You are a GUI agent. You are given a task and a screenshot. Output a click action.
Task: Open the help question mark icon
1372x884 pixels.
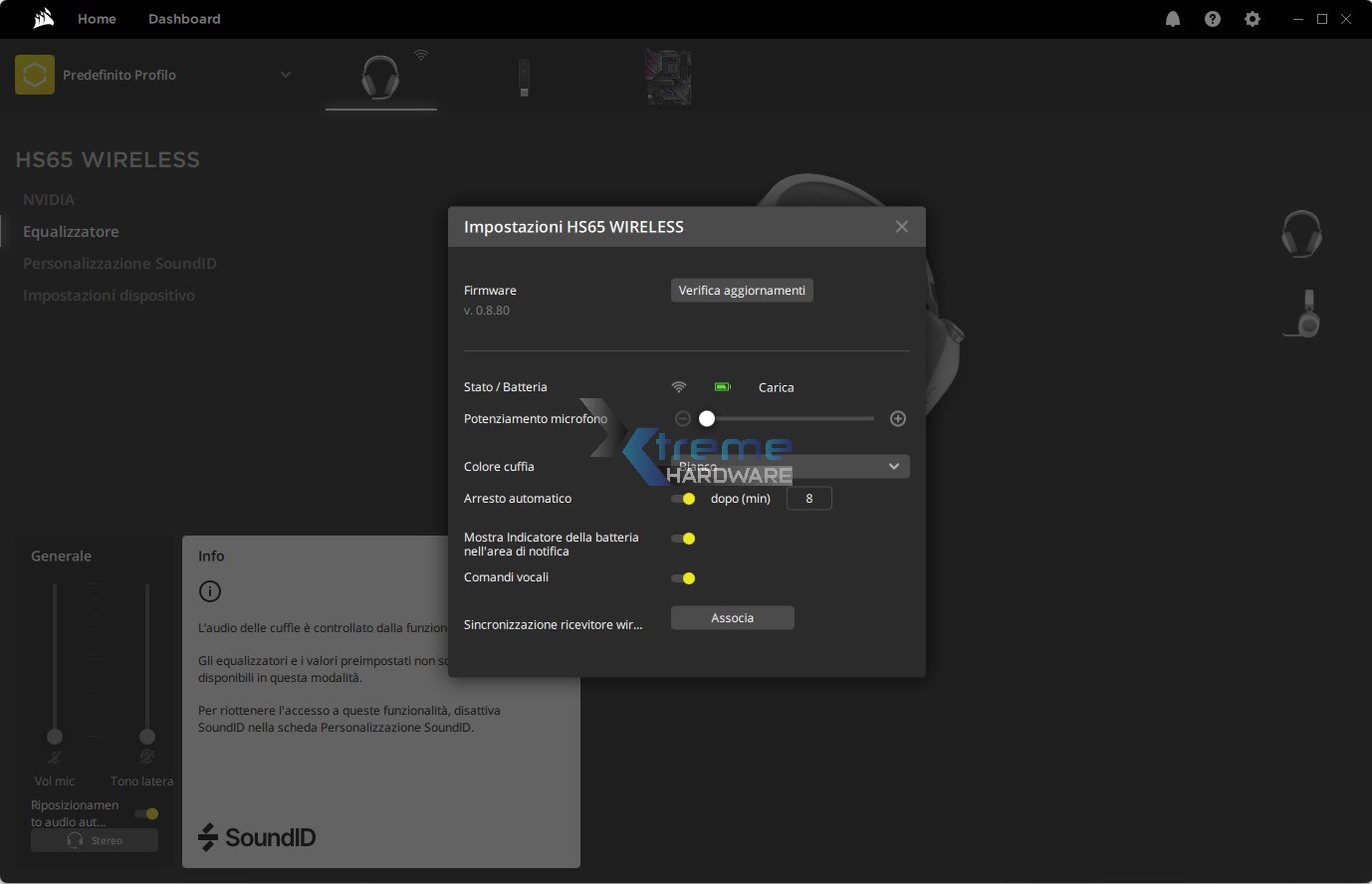click(x=1213, y=19)
